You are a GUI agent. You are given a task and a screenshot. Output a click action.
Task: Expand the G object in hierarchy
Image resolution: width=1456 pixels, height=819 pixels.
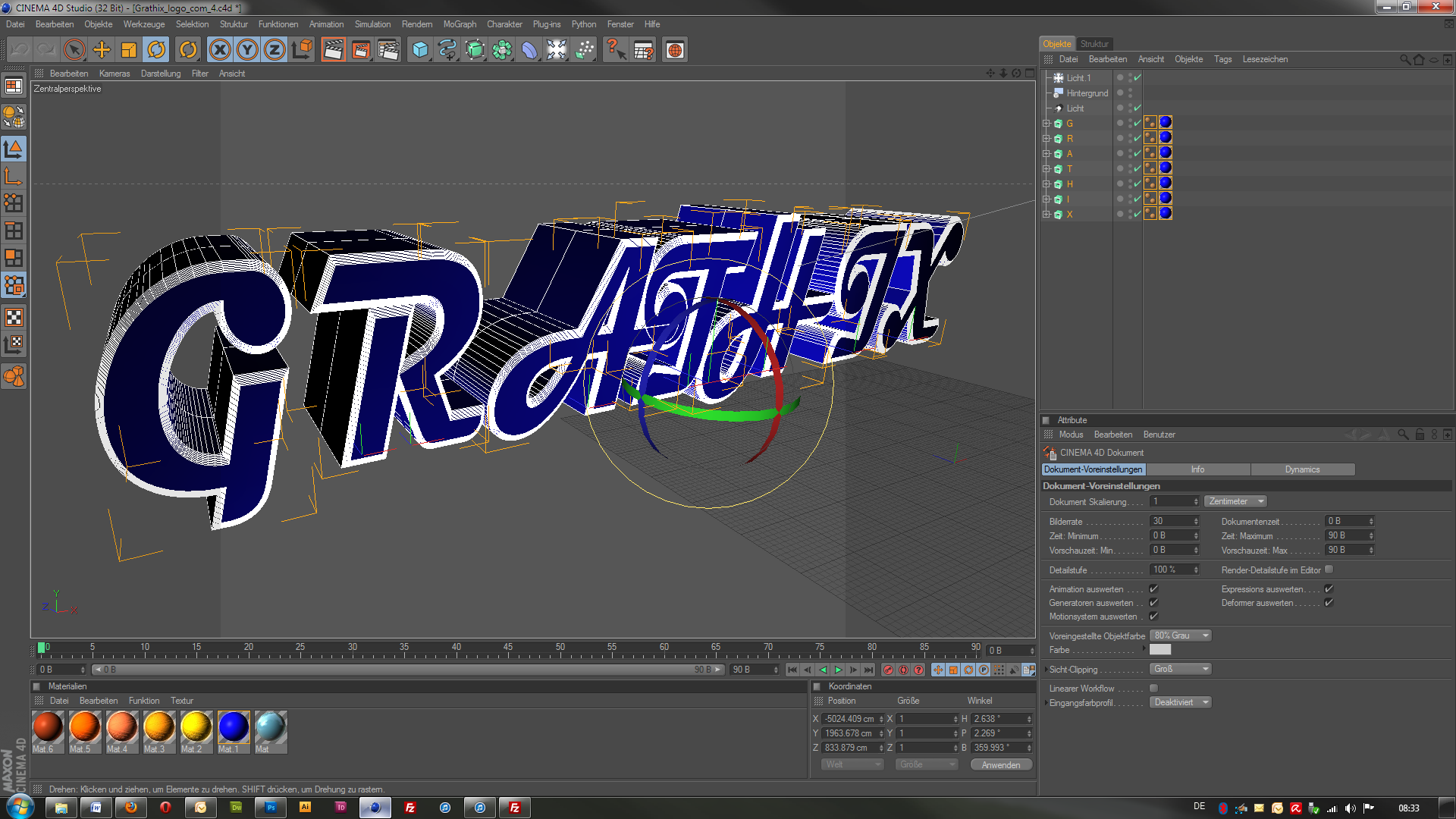1046,124
